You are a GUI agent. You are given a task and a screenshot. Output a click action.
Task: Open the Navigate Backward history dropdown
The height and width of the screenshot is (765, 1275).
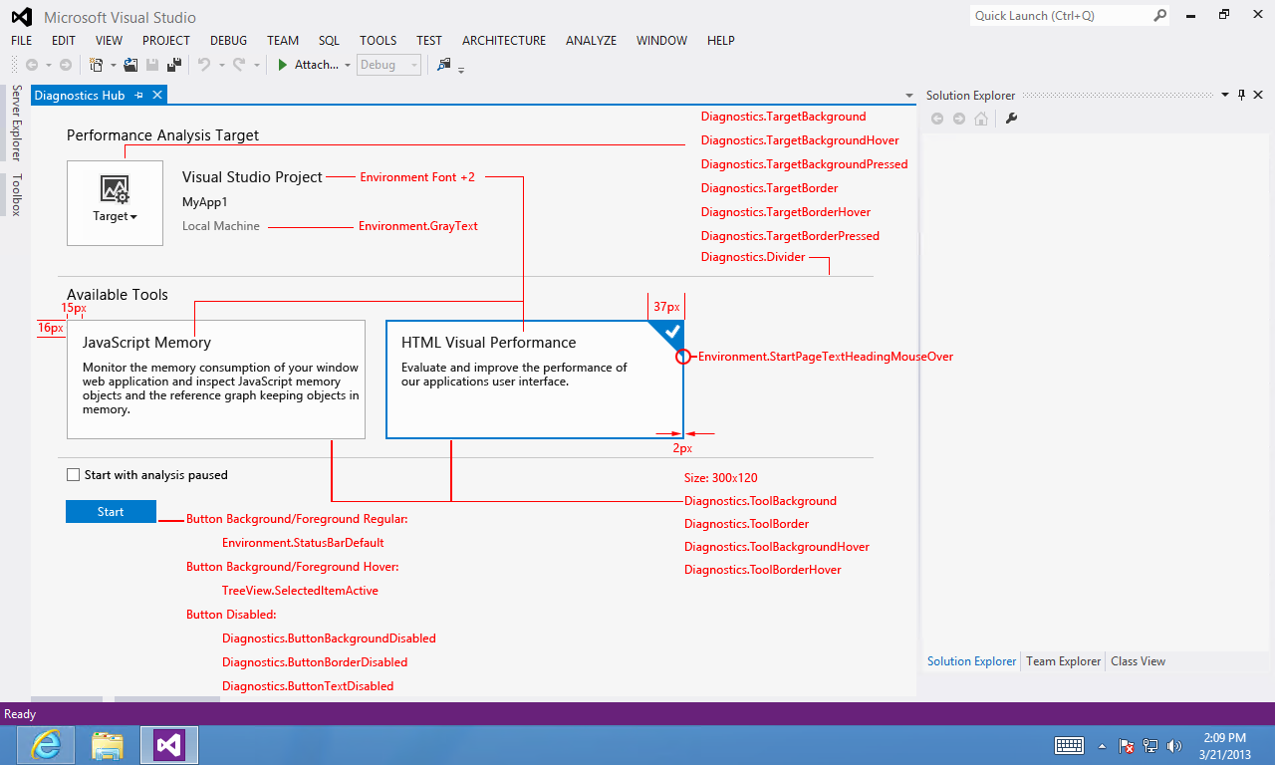point(48,66)
